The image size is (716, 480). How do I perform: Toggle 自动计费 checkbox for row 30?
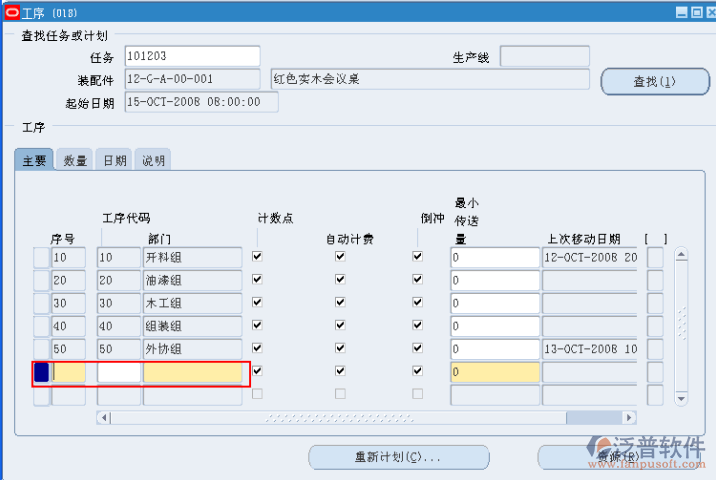[x=340, y=302]
